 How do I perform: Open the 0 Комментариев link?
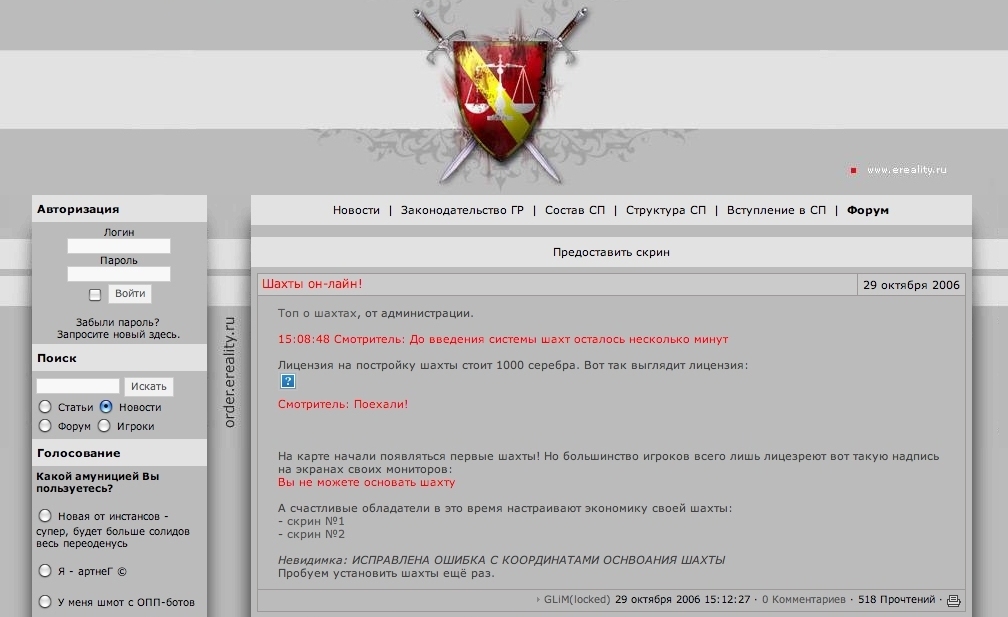coord(804,600)
